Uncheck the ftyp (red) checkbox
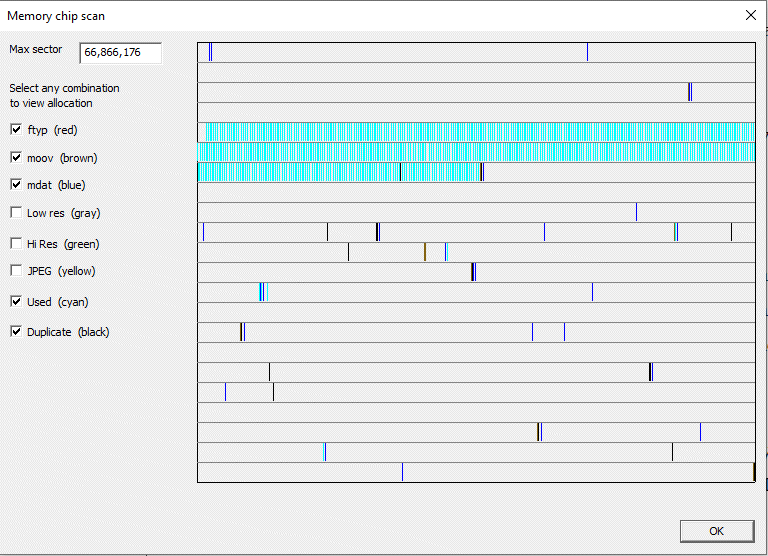 [x=16, y=130]
